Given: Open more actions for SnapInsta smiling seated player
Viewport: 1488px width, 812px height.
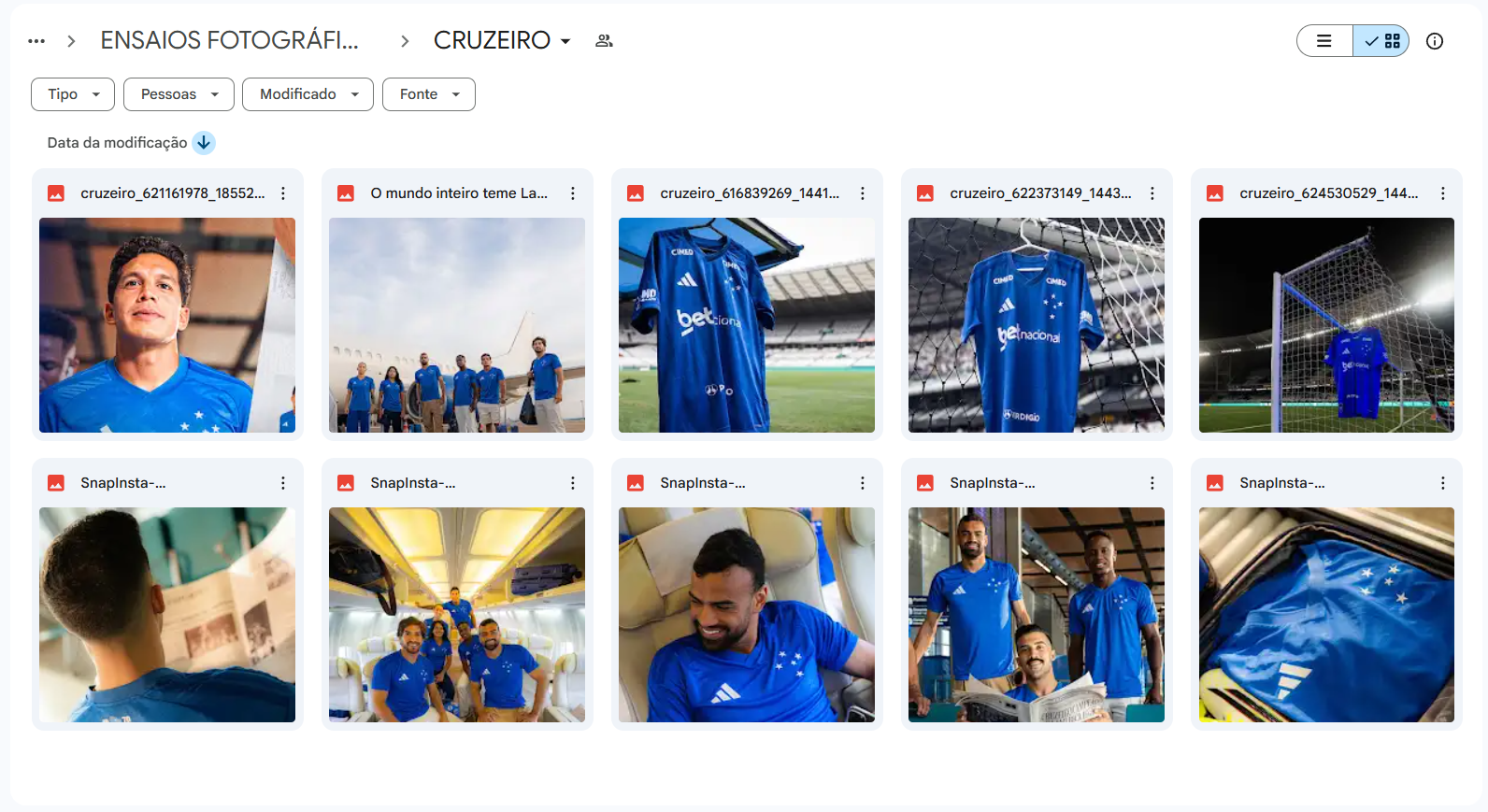Looking at the screenshot, I should 863,483.
